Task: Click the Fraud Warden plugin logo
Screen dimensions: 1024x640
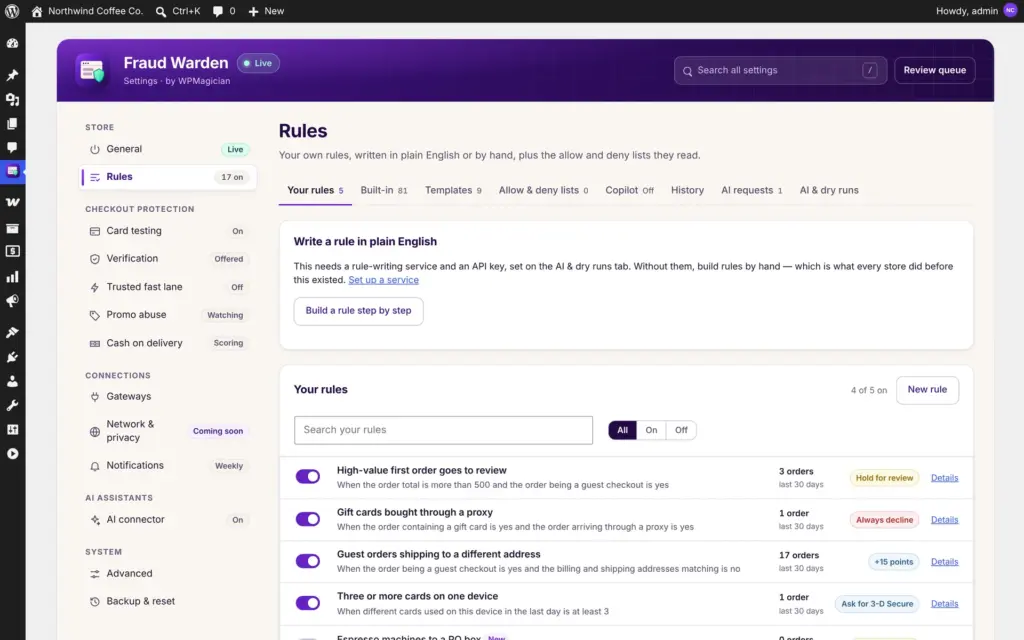Action: (x=93, y=71)
